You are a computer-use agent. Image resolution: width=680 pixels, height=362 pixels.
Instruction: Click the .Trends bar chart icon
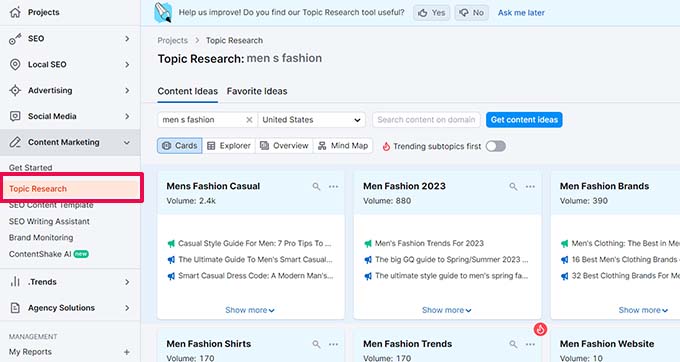15,282
